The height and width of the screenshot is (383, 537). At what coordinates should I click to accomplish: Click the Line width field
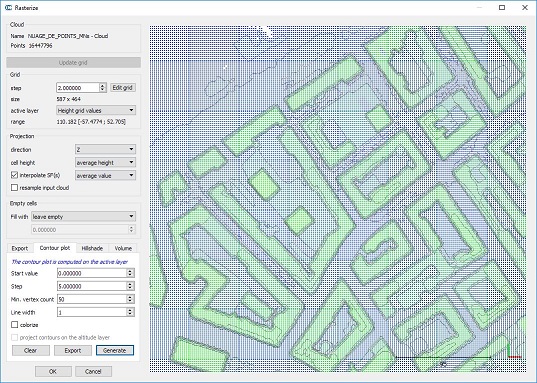tap(92, 312)
